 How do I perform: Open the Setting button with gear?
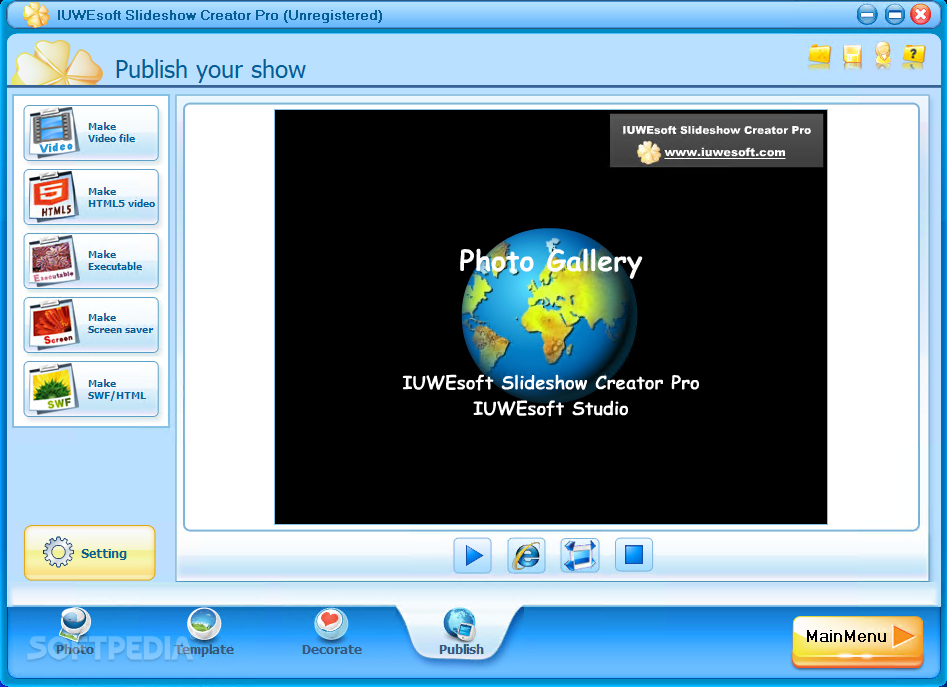(89, 552)
